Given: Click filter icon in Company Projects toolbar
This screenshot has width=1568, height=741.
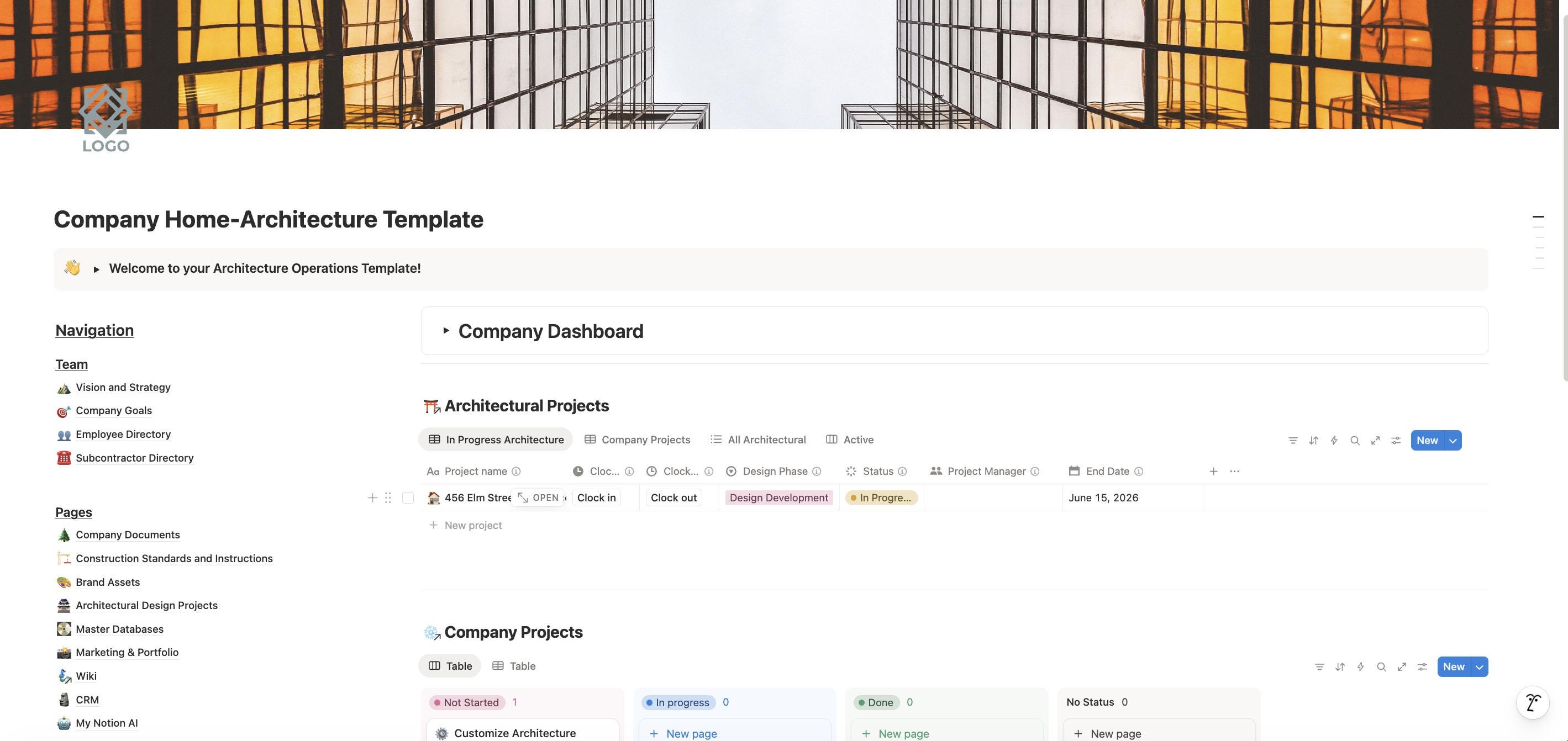Looking at the screenshot, I should point(1319,667).
